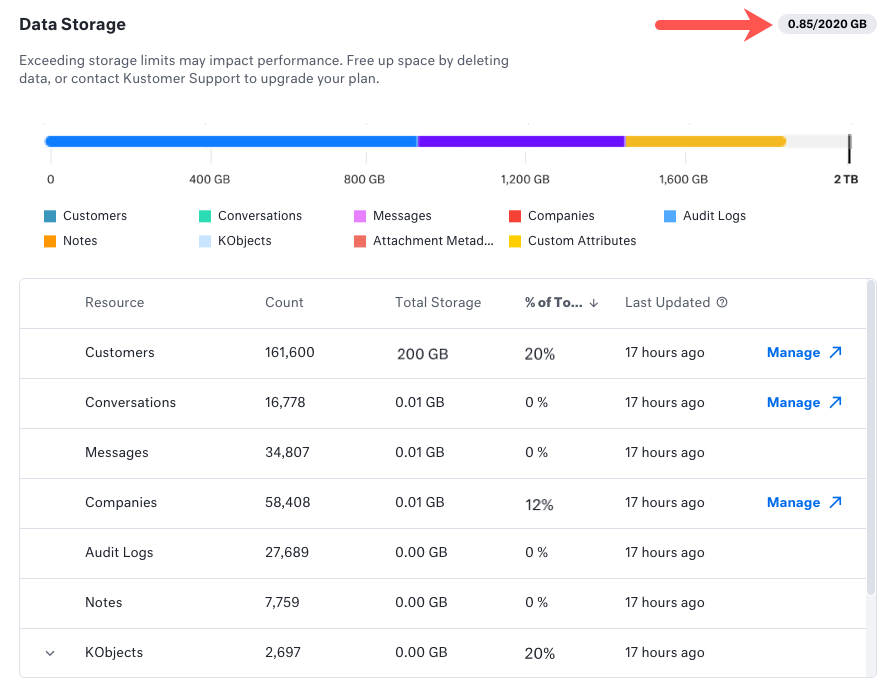Click the KObjects legend color swatch

click(x=205, y=241)
